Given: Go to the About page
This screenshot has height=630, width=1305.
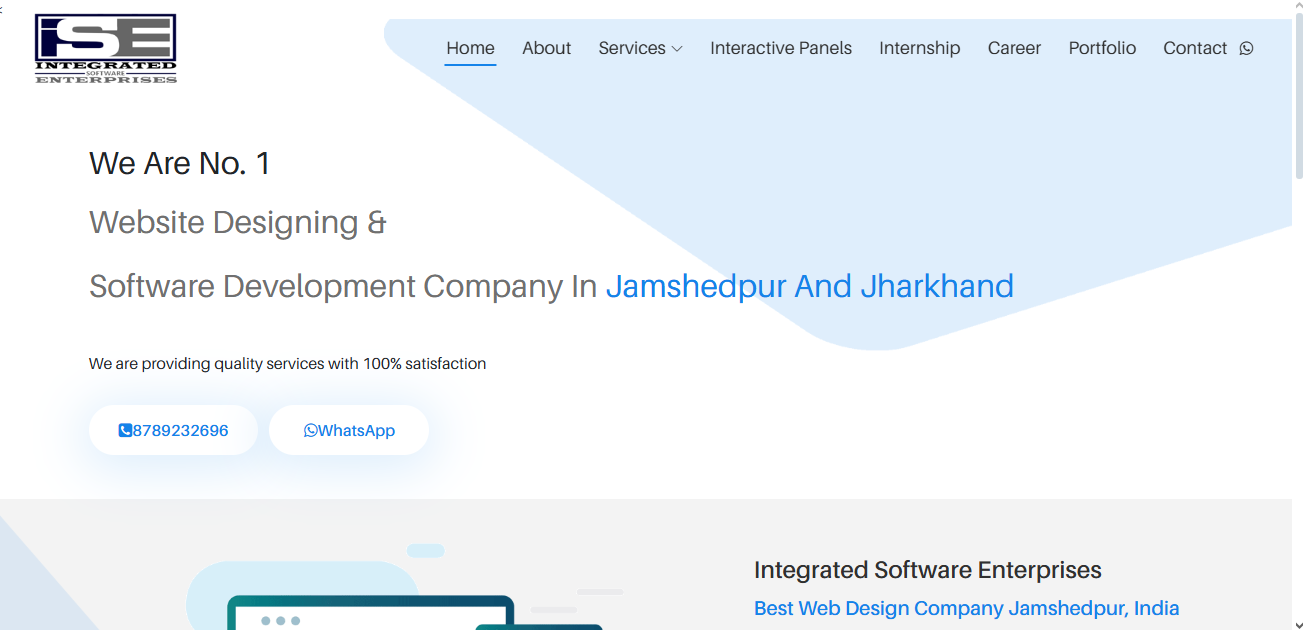Looking at the screenshot, I should (546, 48).
